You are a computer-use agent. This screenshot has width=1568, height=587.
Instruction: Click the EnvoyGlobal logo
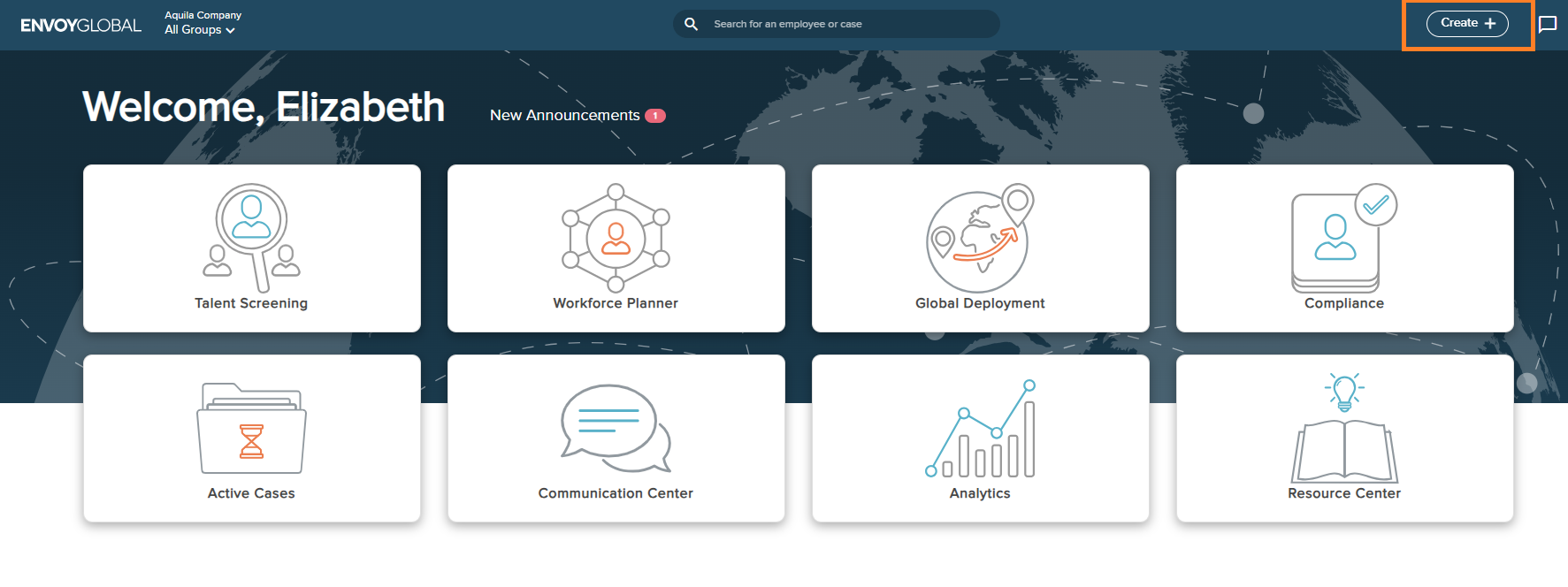pos(80,25)
